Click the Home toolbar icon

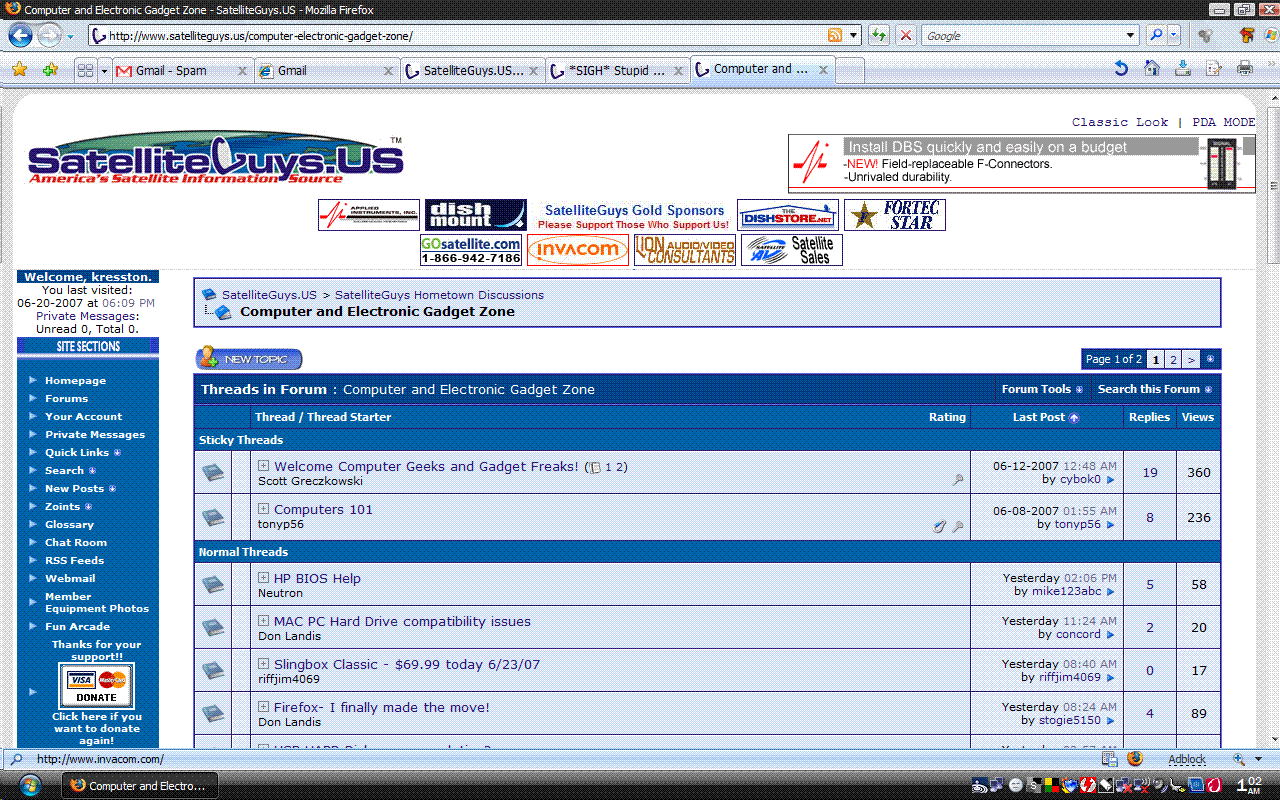[x=1152, y=69]
